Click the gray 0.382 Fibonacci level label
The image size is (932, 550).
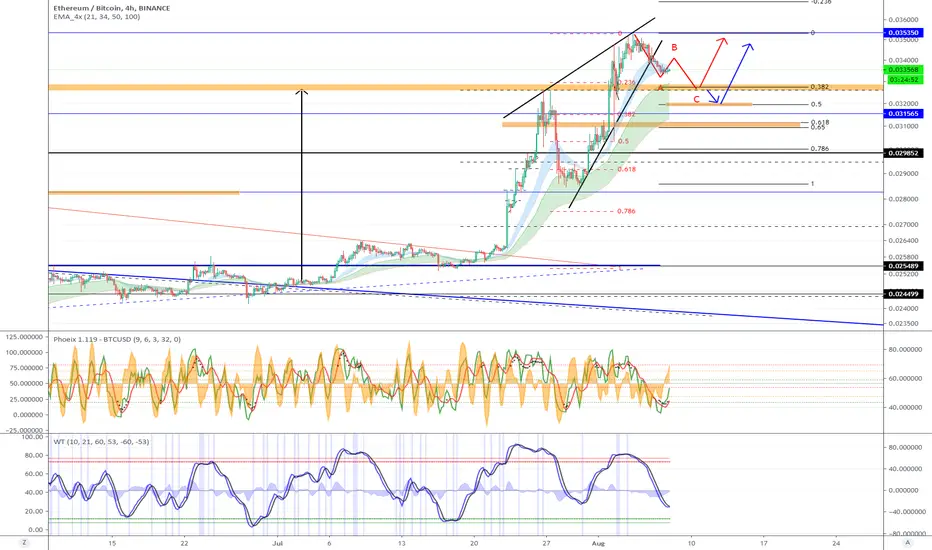[x=820, y=87]
